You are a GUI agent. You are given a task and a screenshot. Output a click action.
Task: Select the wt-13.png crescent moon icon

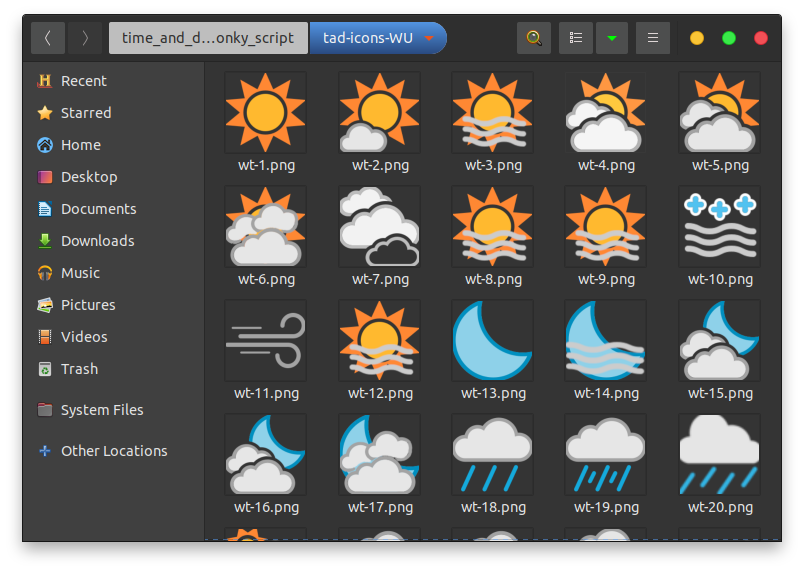pyautogui.click(x=493, y=341)
